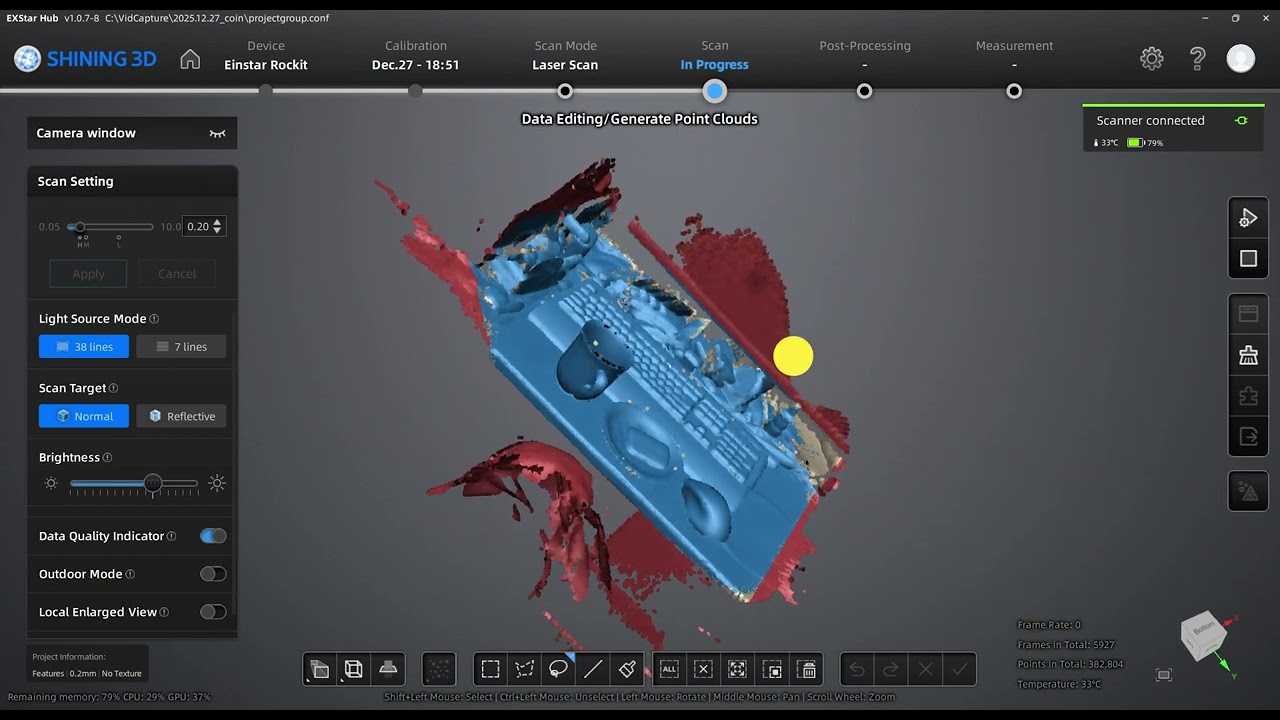Click the point display dots icon

pyautogui.click(x=439, y=669)
